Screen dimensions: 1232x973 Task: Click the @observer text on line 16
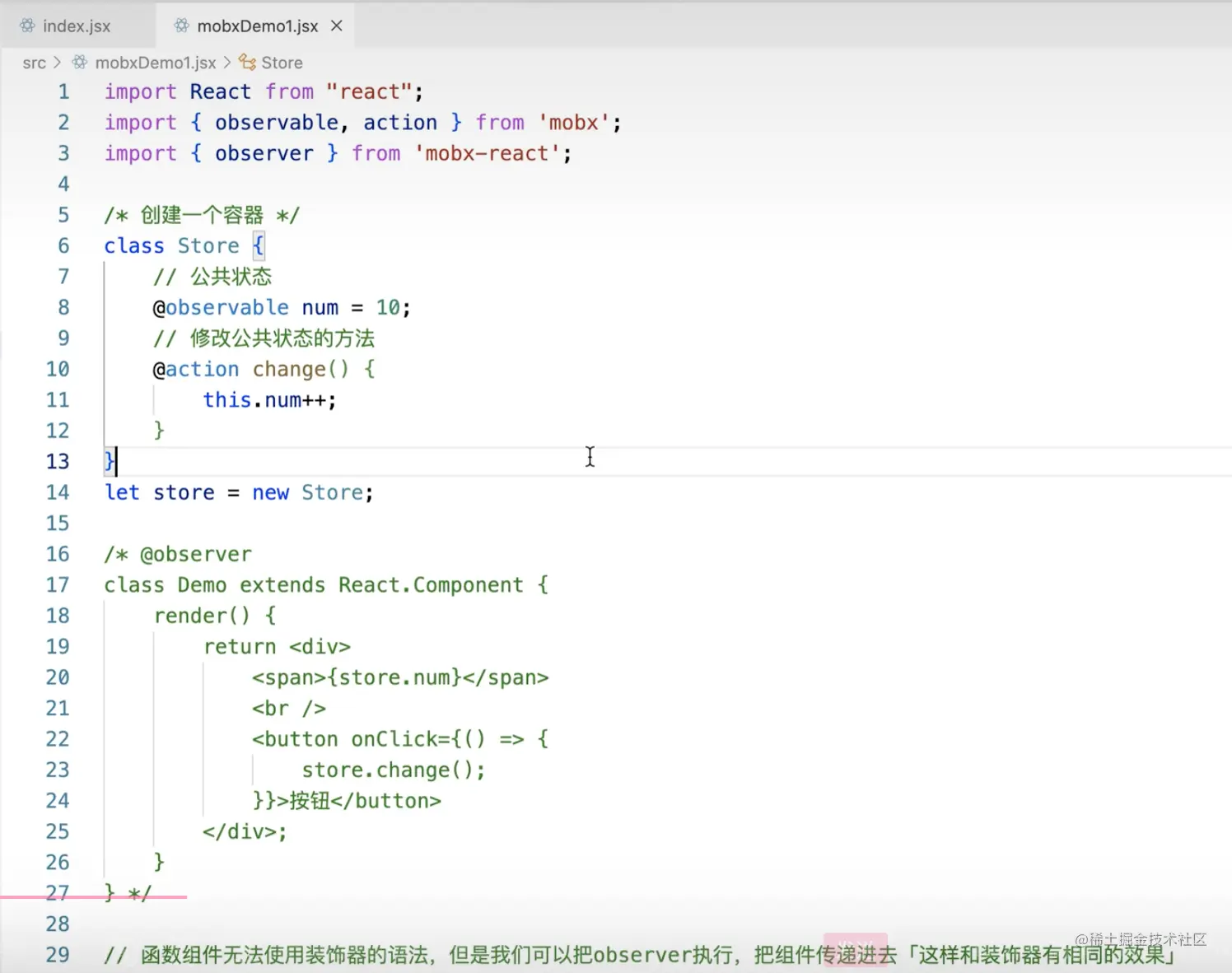coord(196,554)
